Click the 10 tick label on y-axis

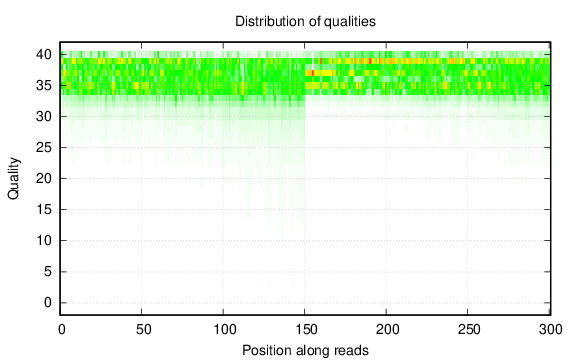[x=44, y=241]
